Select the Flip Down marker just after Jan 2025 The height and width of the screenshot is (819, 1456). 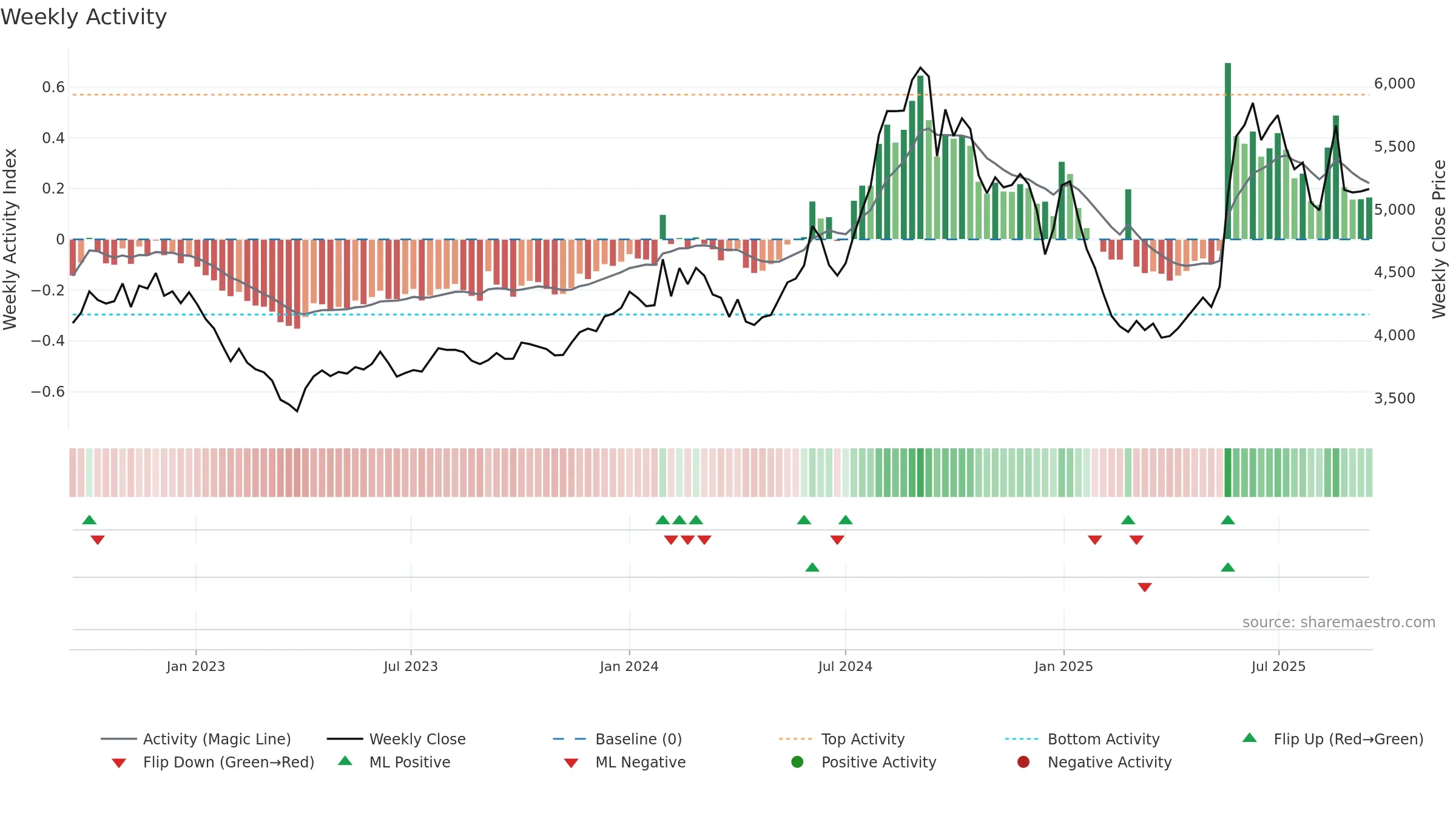(x=1095, y=540)
